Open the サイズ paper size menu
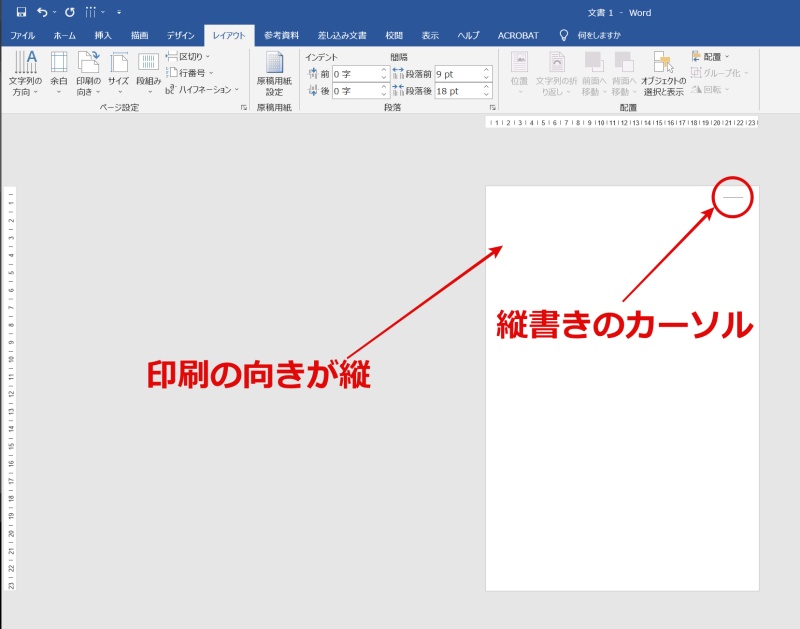Image resolution: width=800 pixels, height=629 pixels. coord(118,73)
